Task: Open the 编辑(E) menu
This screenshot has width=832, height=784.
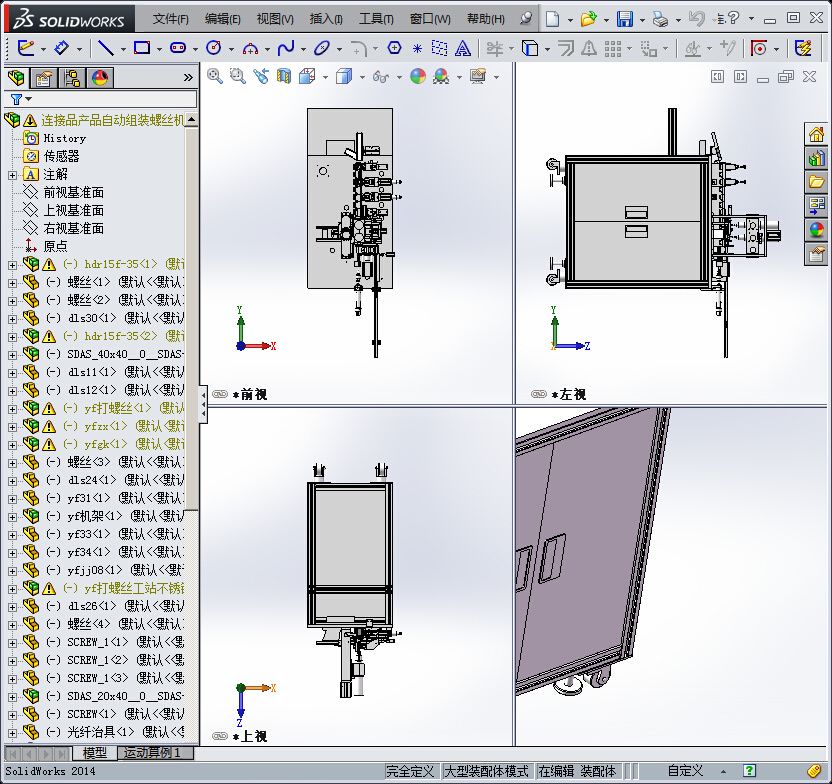Action: tap(222, 19)
